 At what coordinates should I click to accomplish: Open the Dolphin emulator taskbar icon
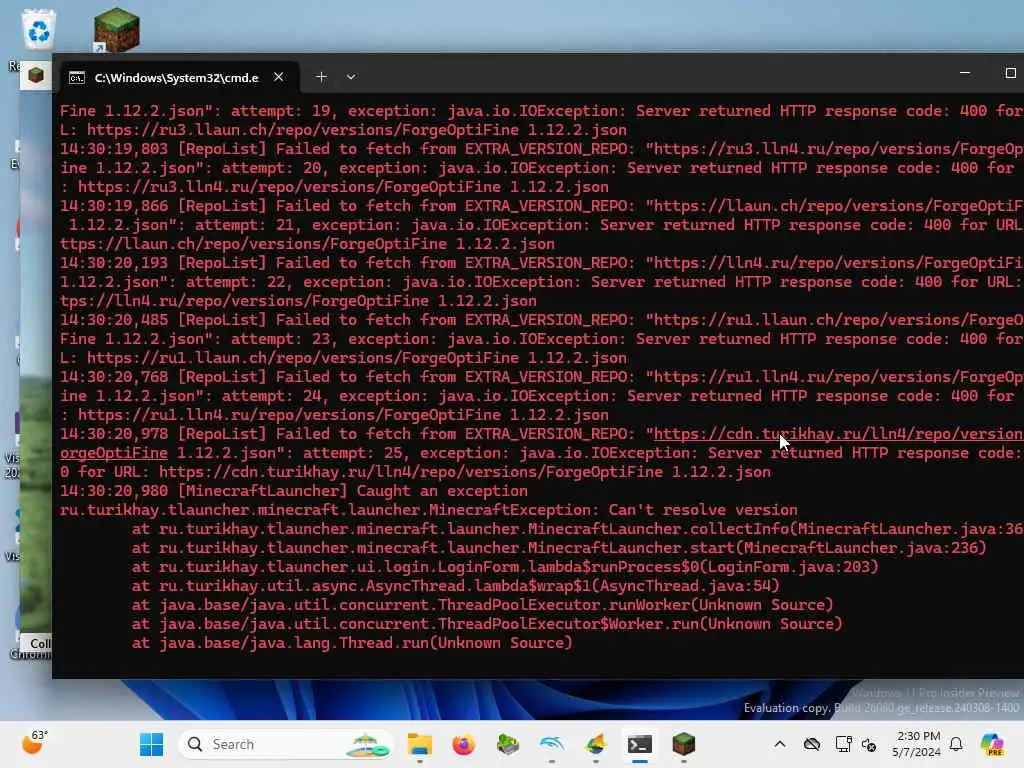tap(552, 744)
